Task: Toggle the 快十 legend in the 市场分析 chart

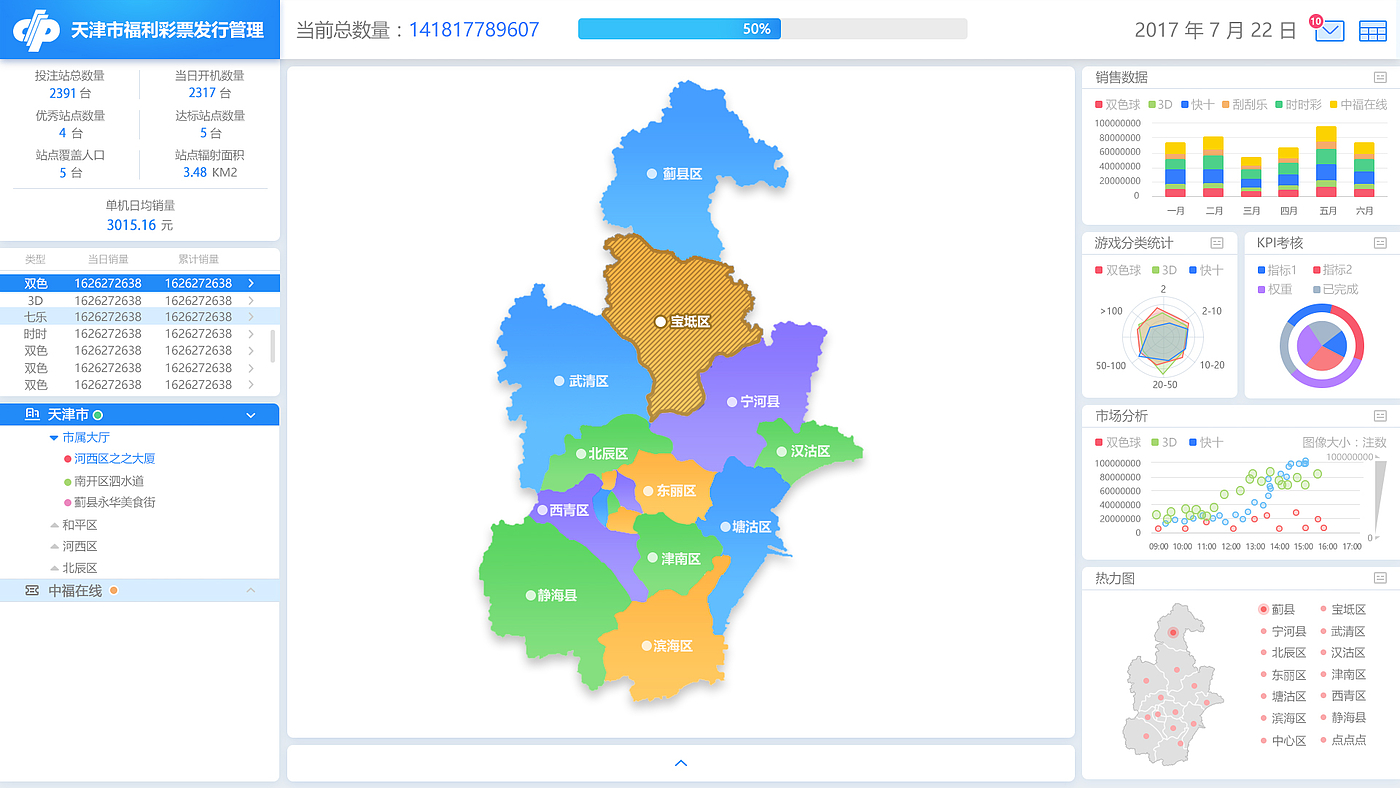Action: [1205, 442]
